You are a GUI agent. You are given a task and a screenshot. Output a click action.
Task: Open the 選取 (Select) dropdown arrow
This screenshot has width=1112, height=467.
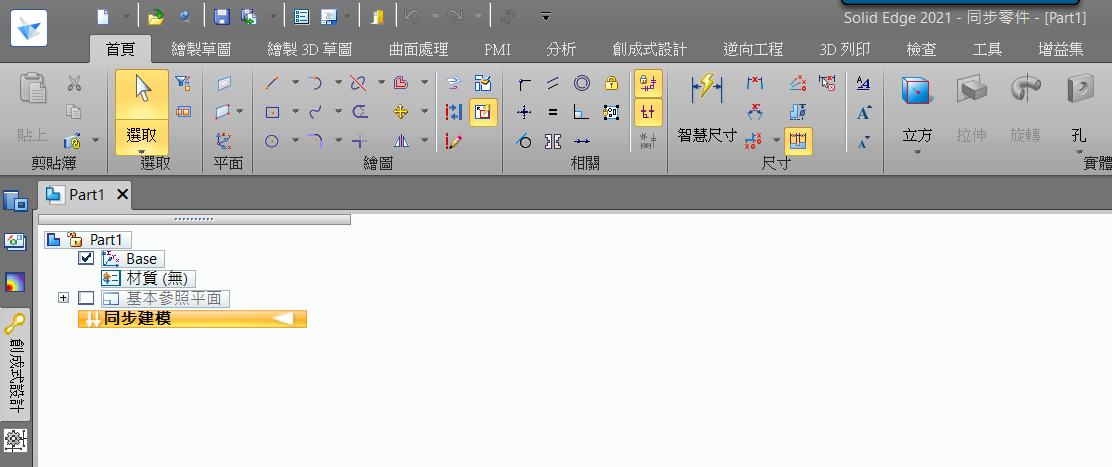coord(142,152)
